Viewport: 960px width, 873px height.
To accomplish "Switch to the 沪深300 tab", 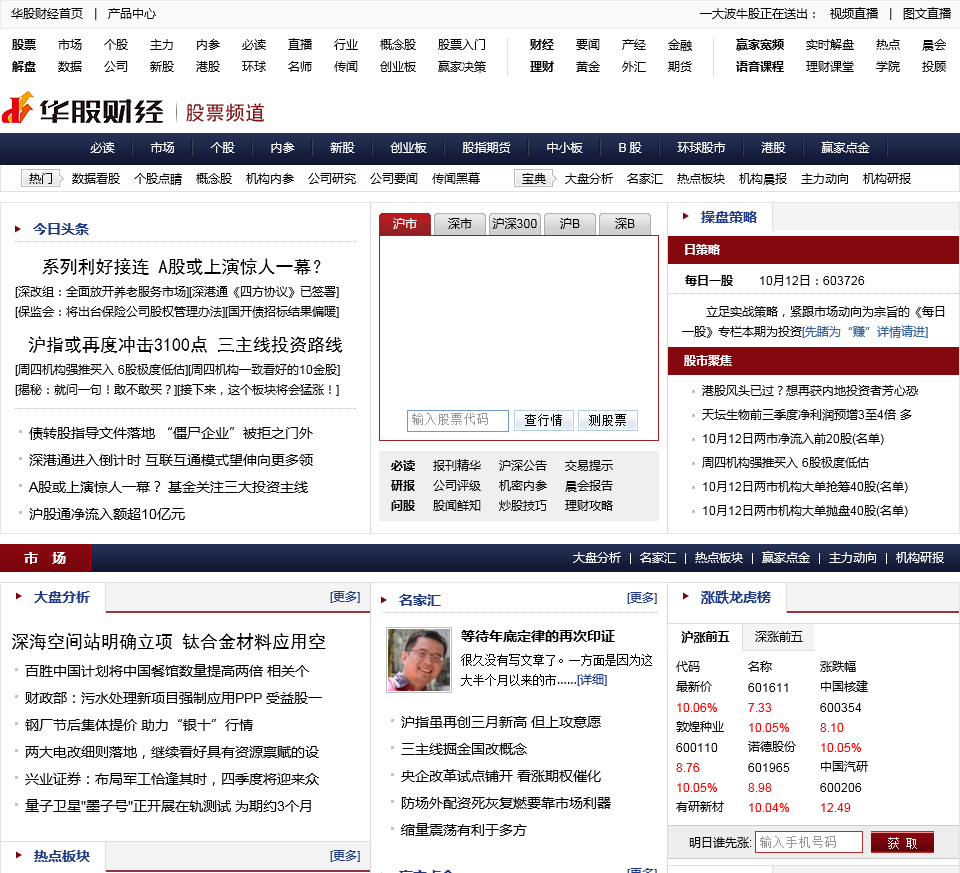I will pos(515,224).
